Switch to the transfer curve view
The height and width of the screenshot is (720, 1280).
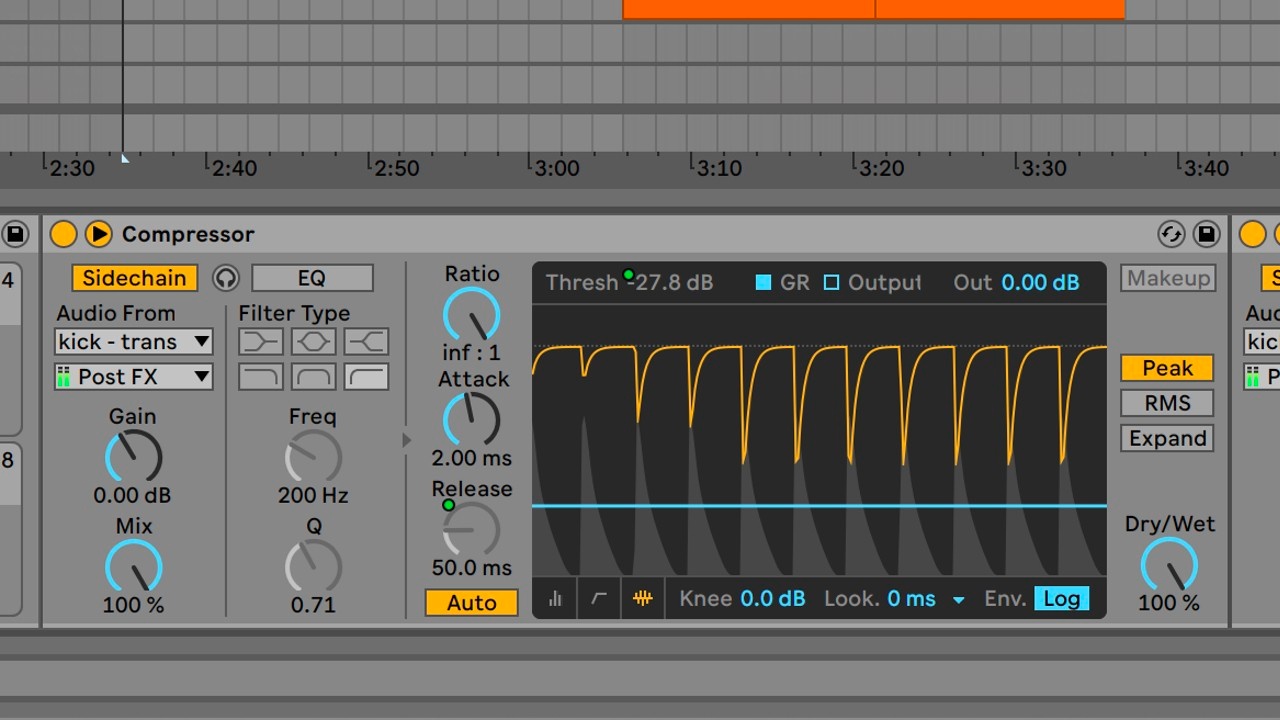[x=599, y=599]
